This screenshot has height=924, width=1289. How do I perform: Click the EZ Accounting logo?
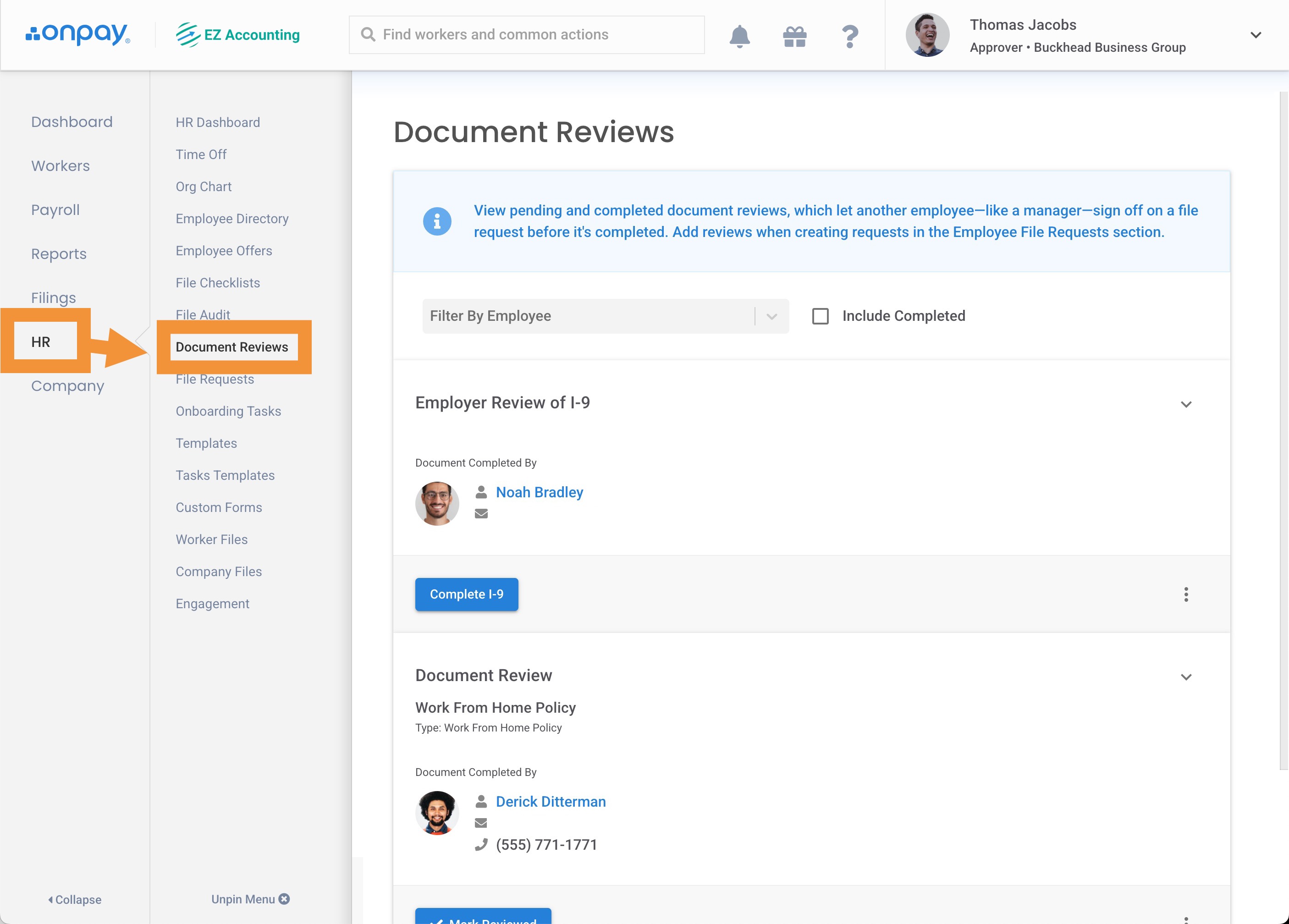pyautogui.click(x=237, y=35)
